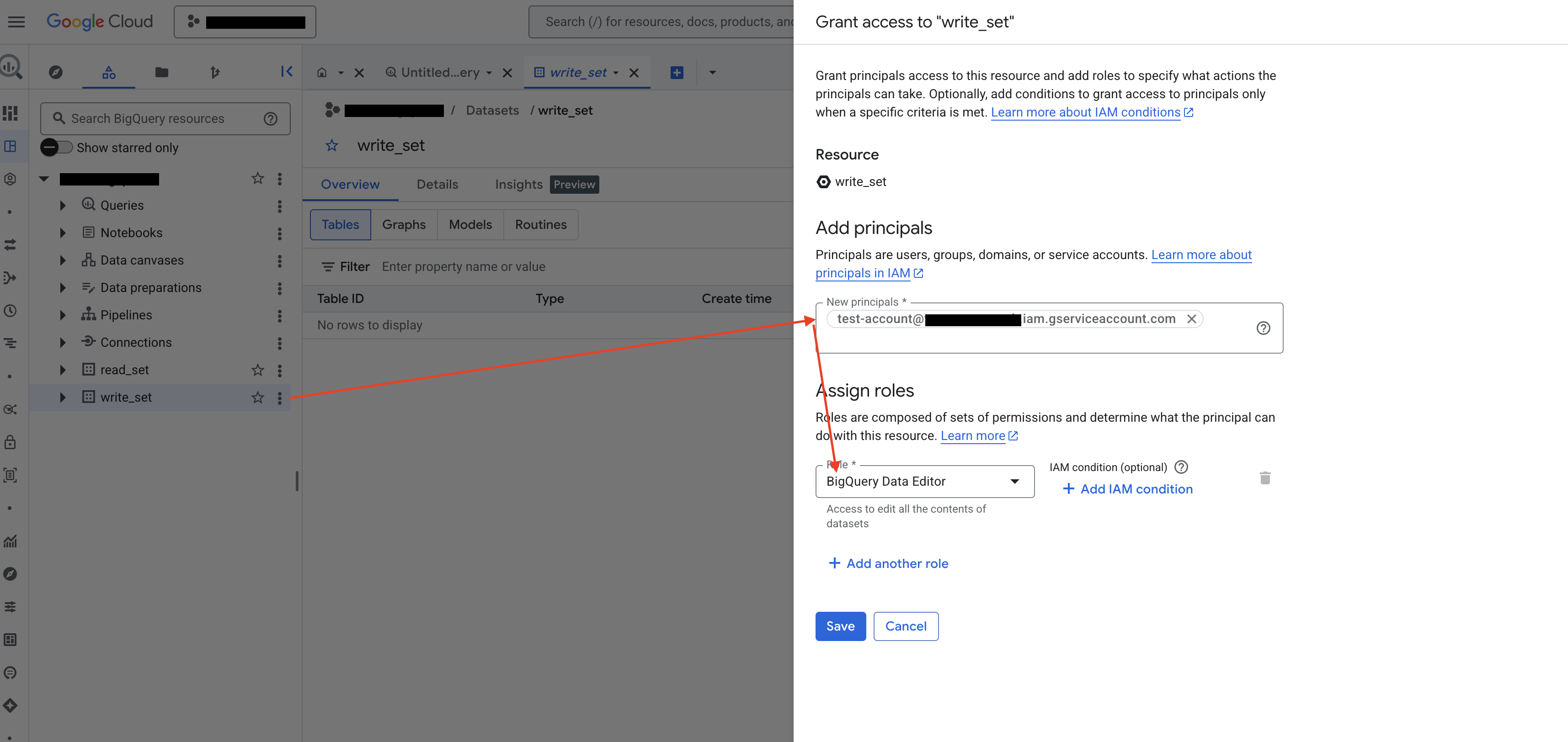Open more actions for write_set dataset

(279, 398)
